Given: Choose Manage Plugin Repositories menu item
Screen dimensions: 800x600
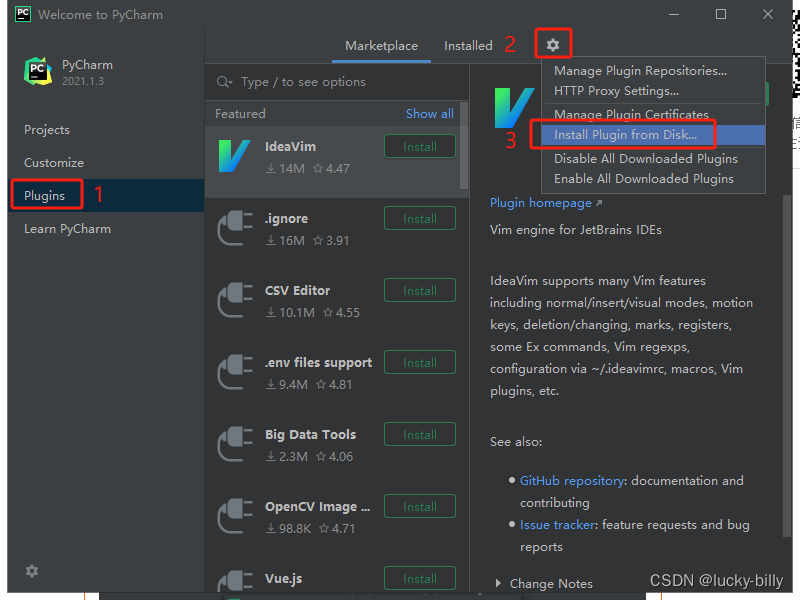Looking at the screenshot, I should point(653,70).
